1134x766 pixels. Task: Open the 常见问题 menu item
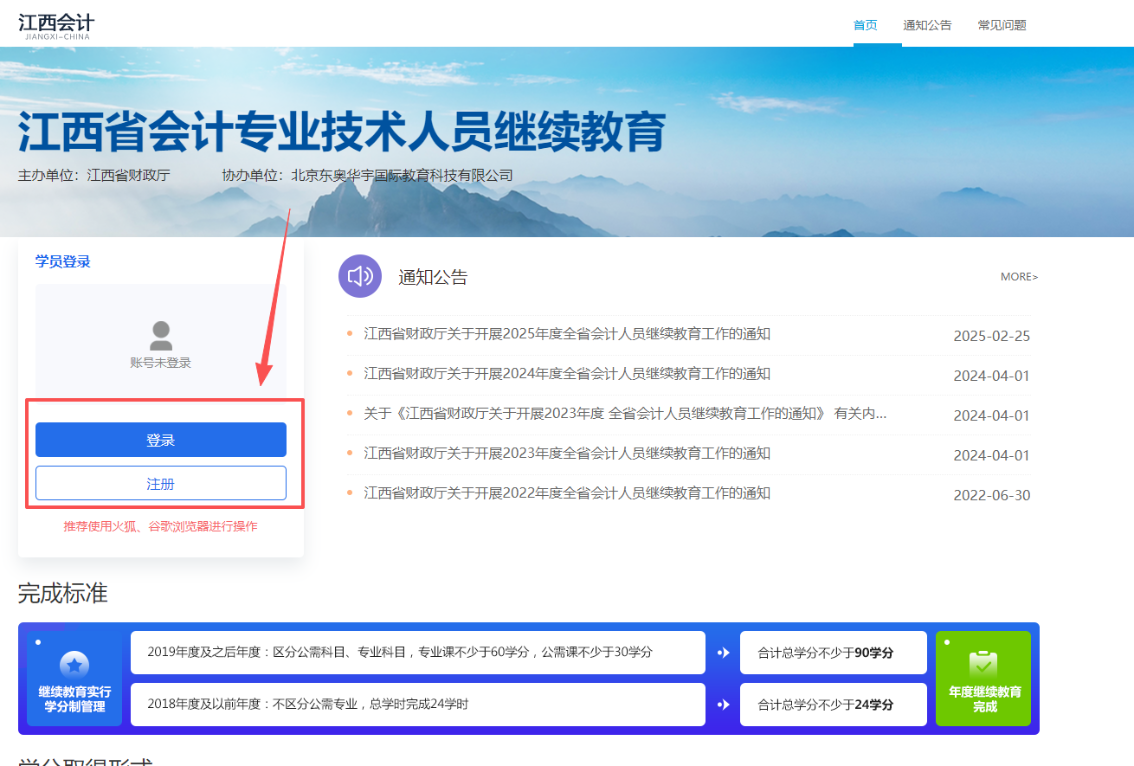(x=1001, y=24)
